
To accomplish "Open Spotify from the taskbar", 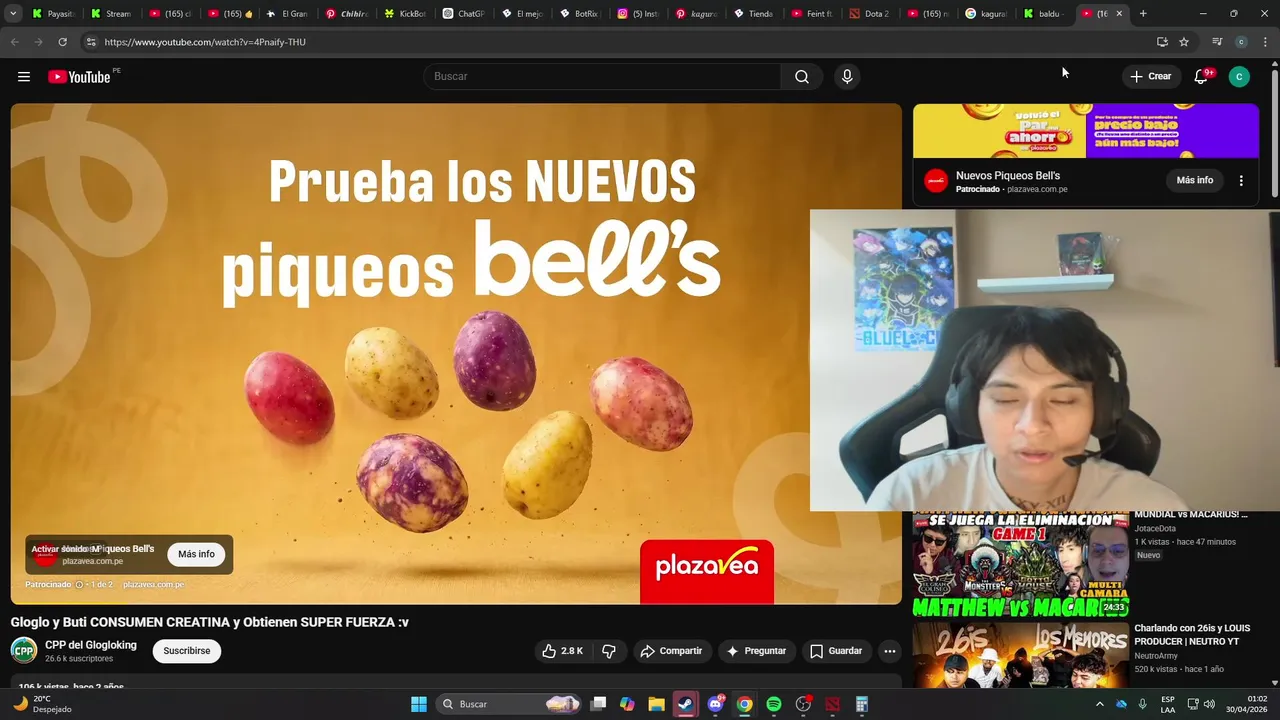I will 774,704.
